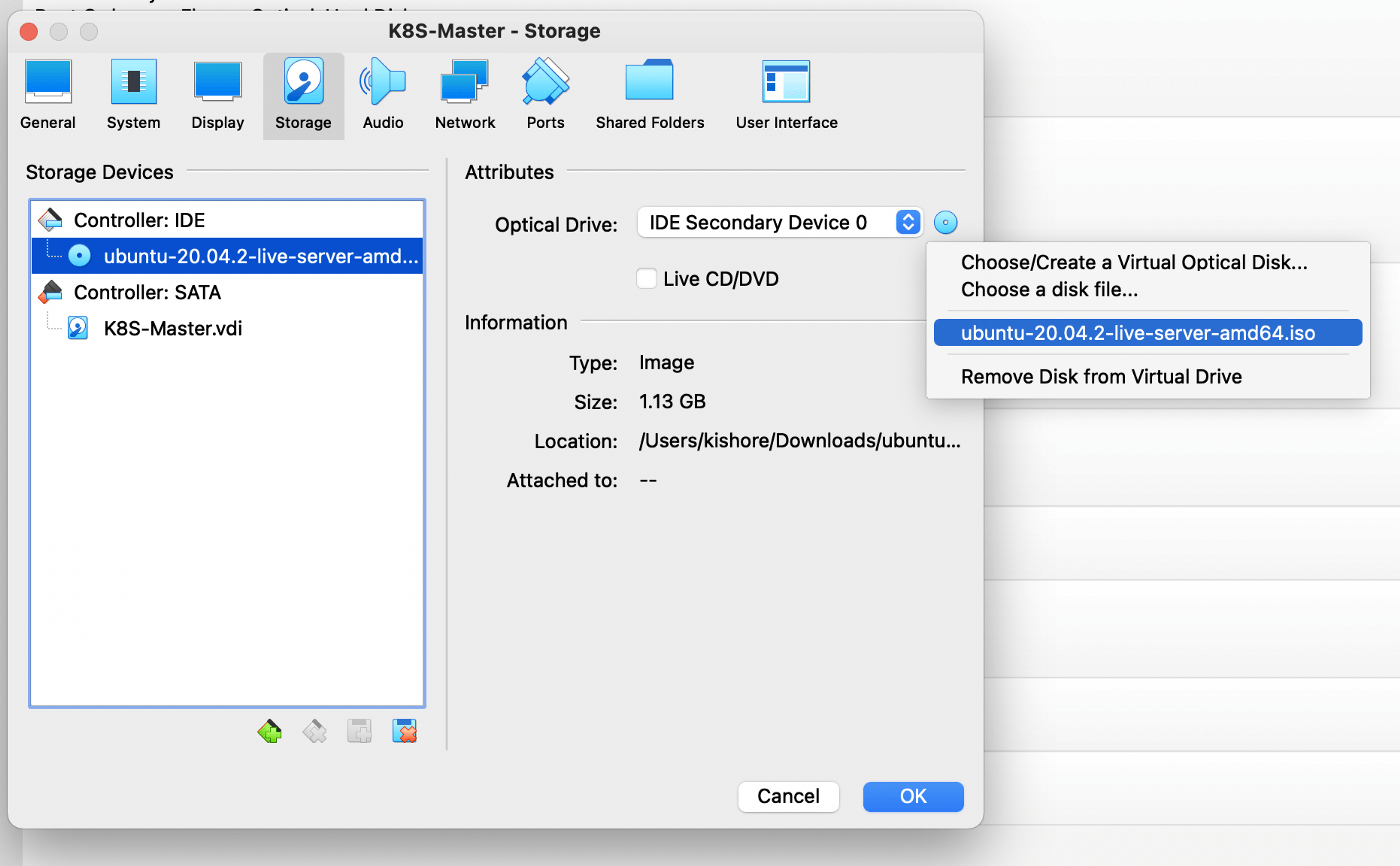Open the Shared Folders settings section
The image size is (1400, 866).
(x=650, y=96)
